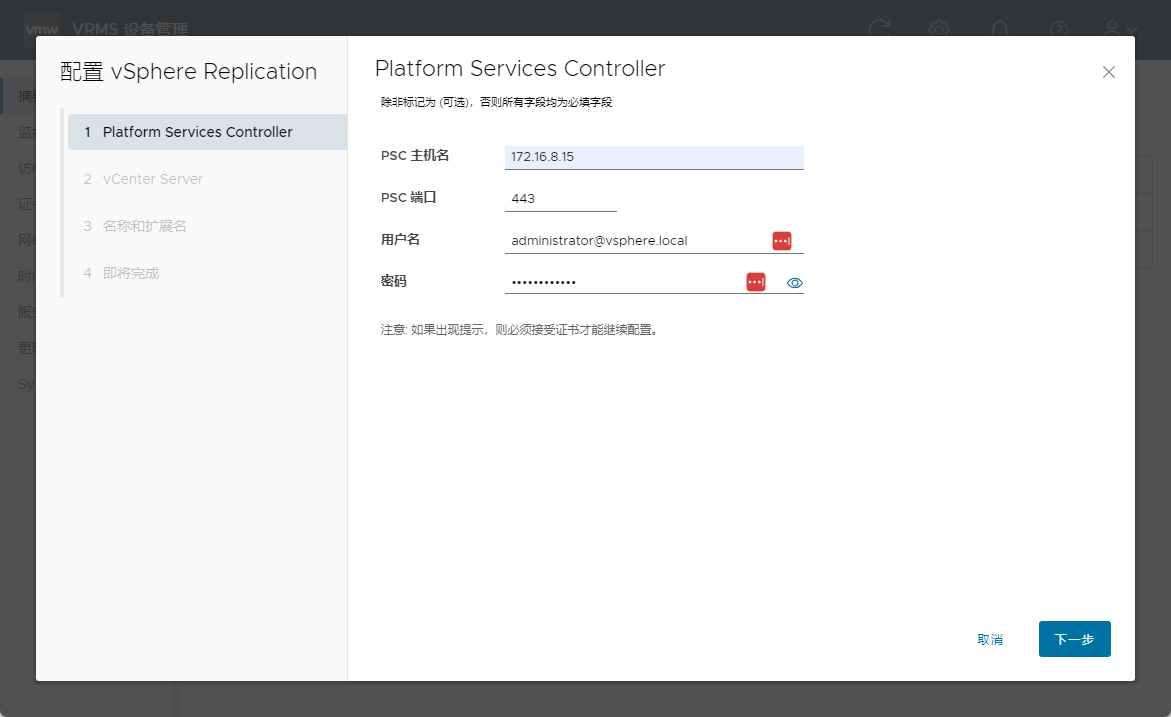Click the password manager icon in password field

coord(756,282)
